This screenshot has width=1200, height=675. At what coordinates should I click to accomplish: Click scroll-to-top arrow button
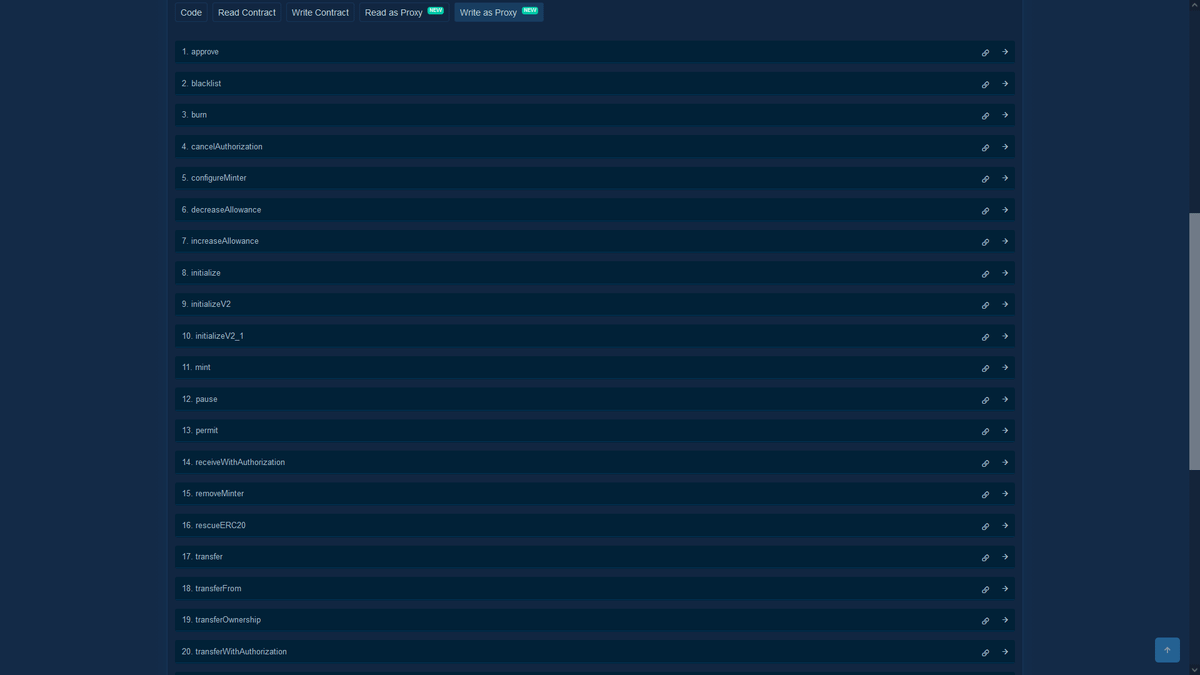tap(1167, 650)
